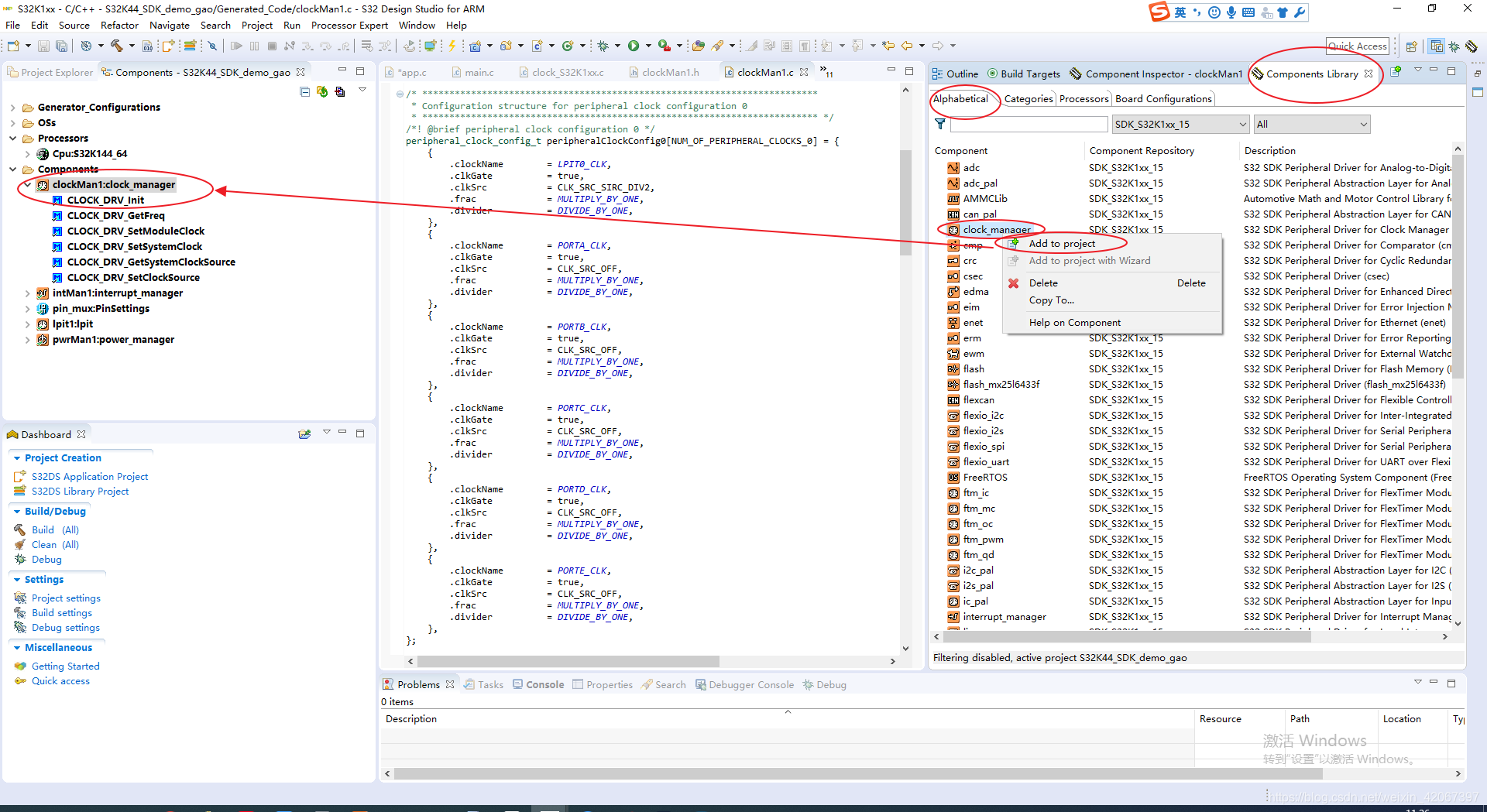Open Project settings link
Image resolution: width=1487 pixels, height=812 pixels.
point(66,598)
